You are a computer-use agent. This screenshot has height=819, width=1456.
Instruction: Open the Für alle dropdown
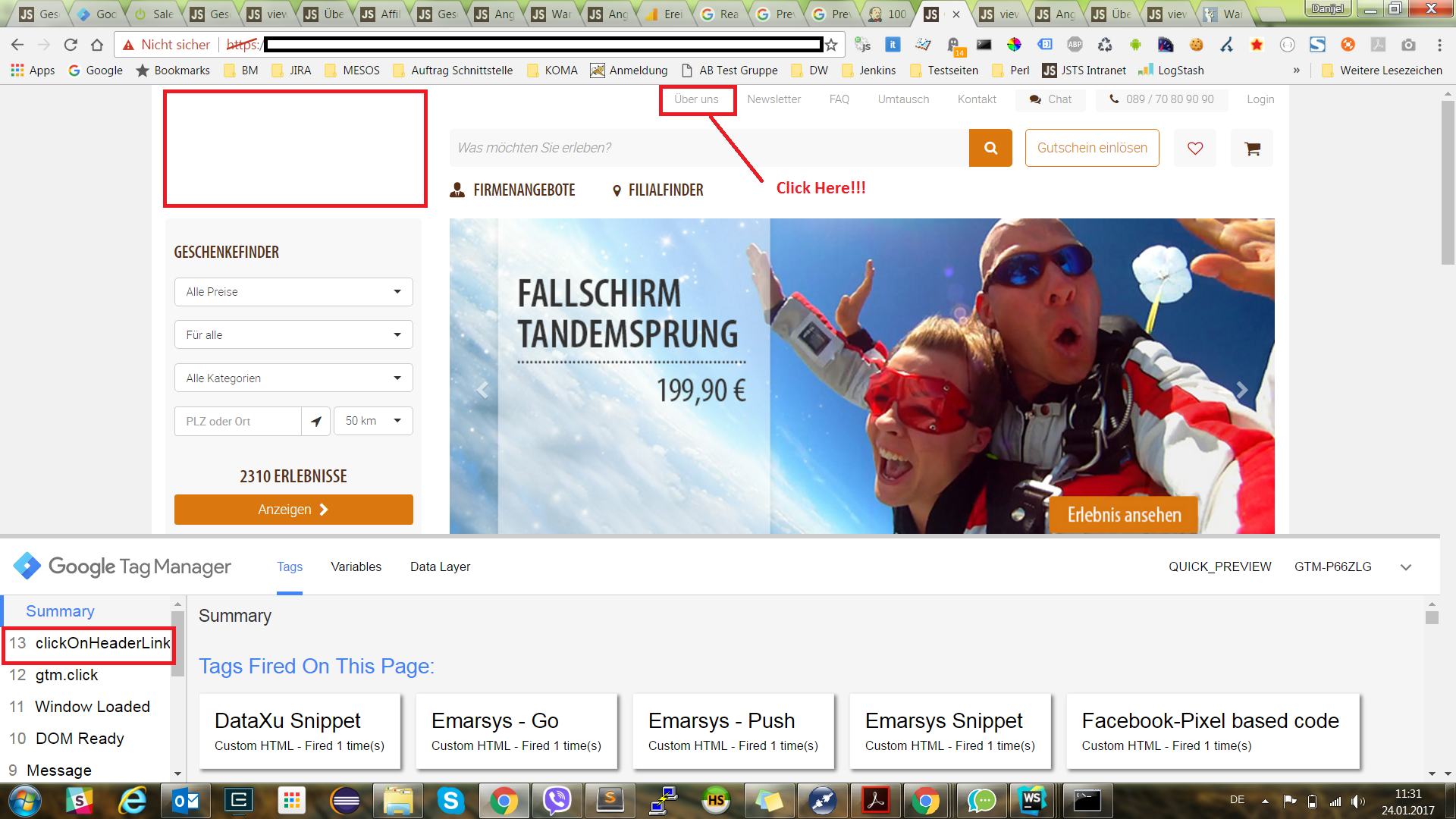pyautogui.click(x=293, y=334)
